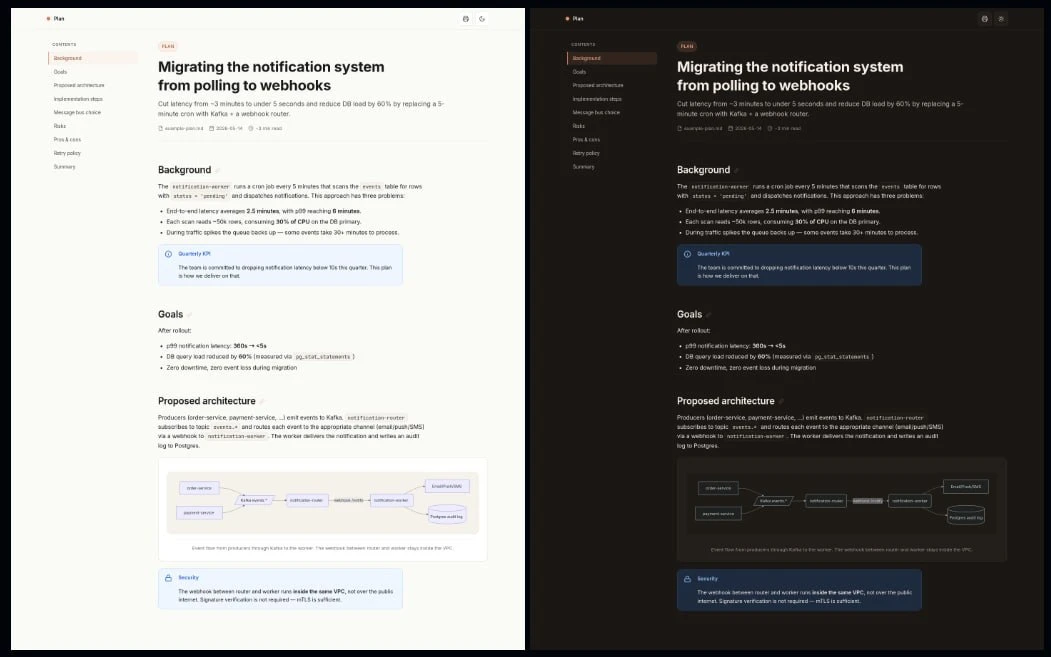Click the info icon in light Quarterly KPI callout
The image size is (1051, 657).
(168, 254)
